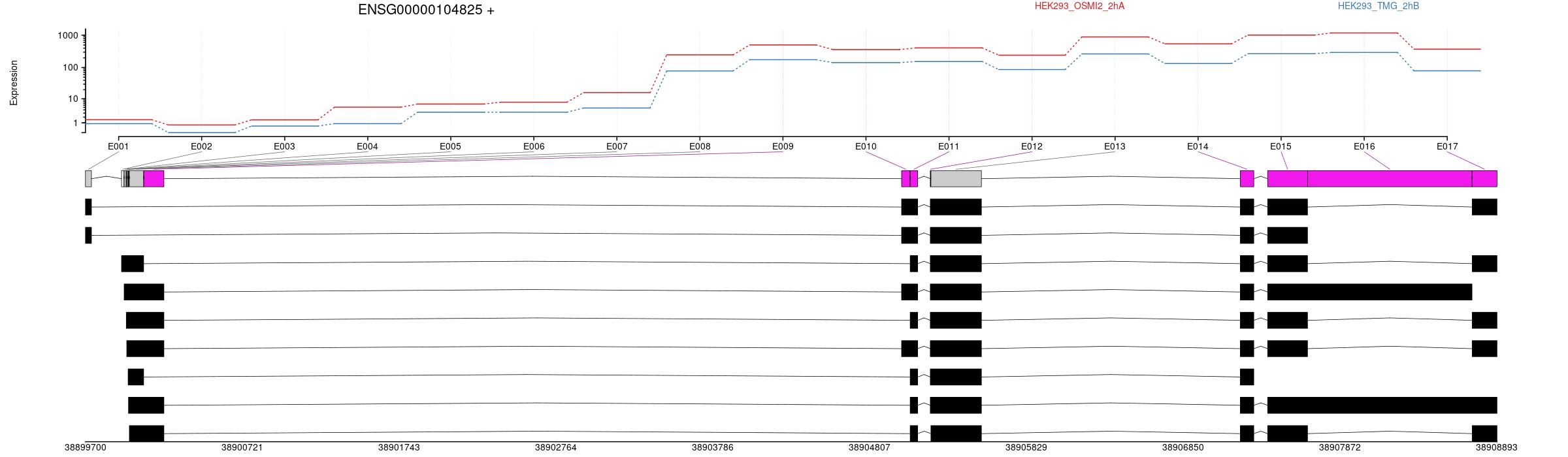
Task: Select exon label E011
Action: pos(949,146)
